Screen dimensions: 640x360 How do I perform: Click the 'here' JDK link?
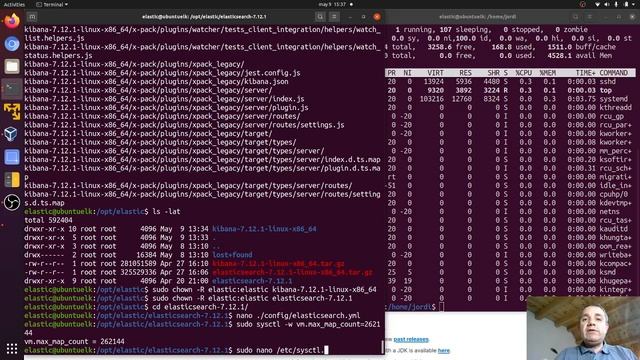(444, 350)
